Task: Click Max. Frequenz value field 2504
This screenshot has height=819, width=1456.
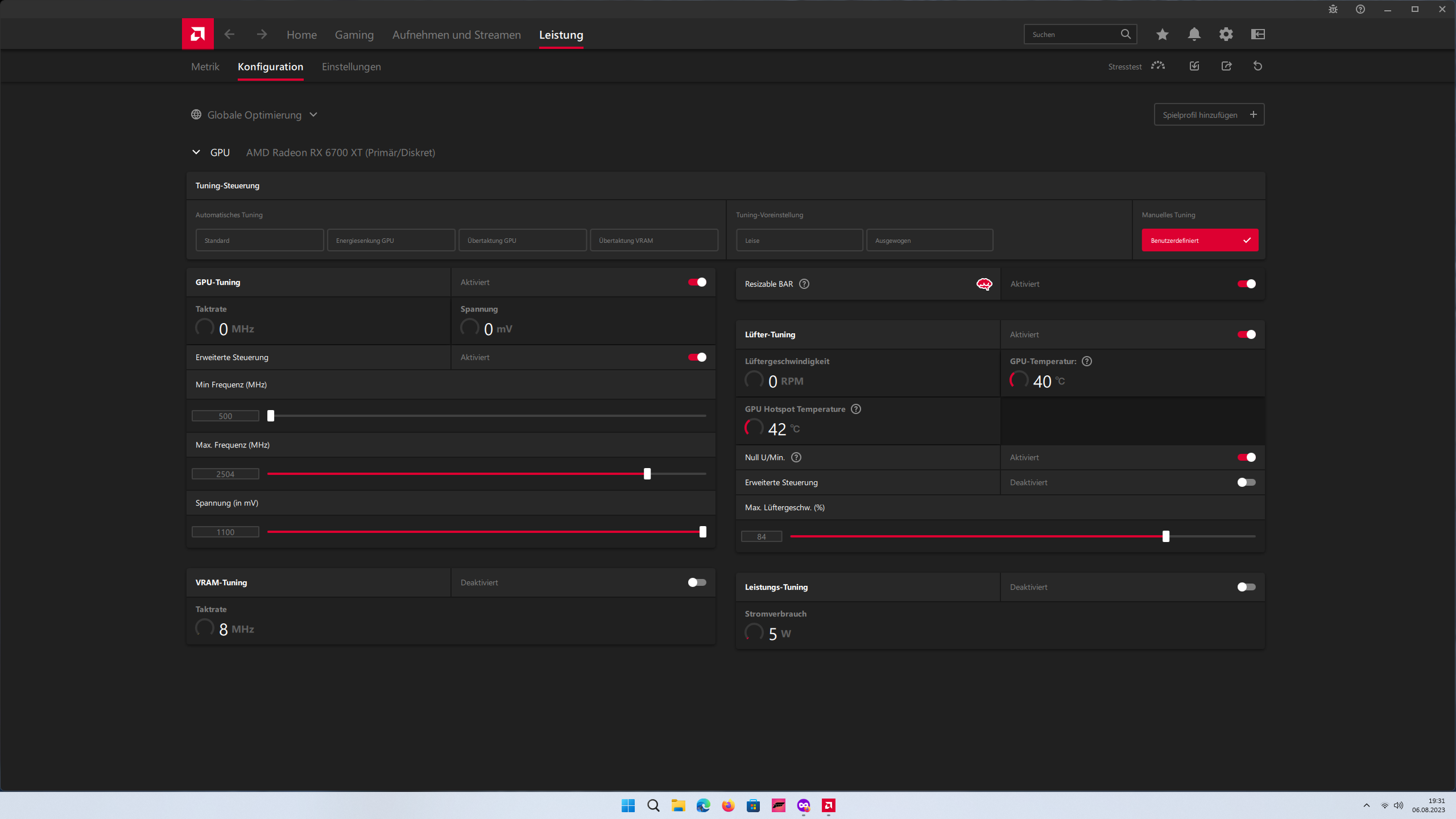Action: (225, 474)
